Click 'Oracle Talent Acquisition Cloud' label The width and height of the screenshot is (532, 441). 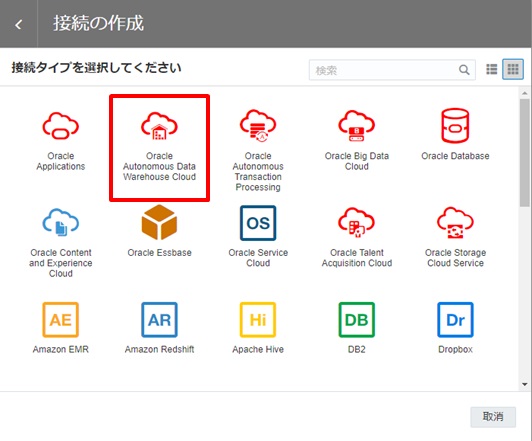(x=357, y=258)
